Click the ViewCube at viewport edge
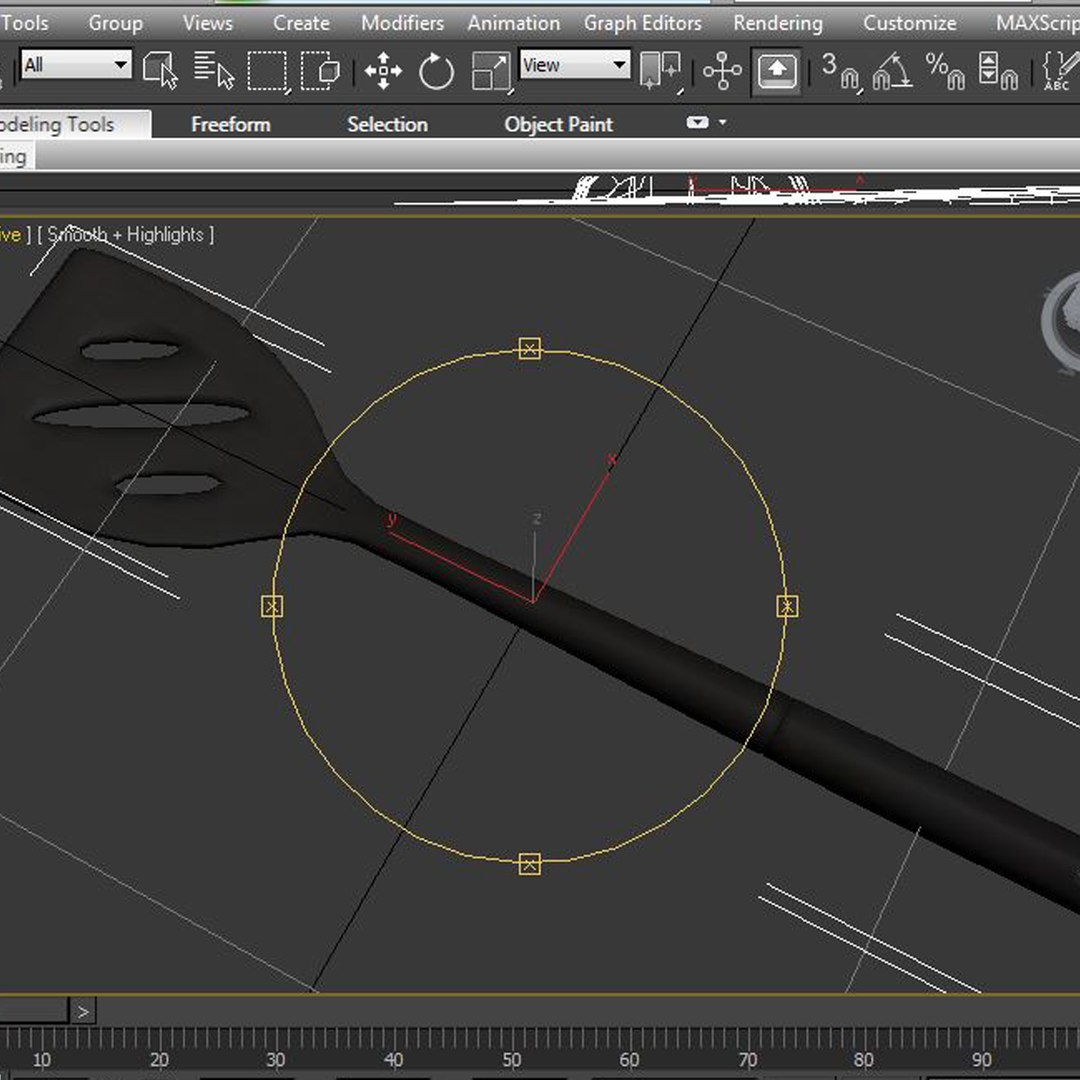This screenshot has width=1080, height=1080. (x=1062, y=324)
